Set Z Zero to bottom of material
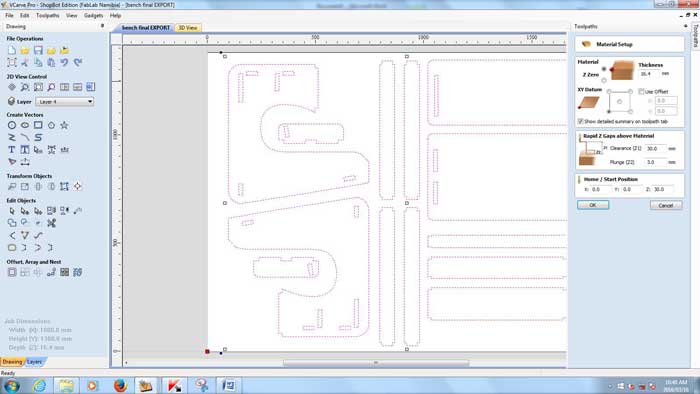700x394 pixels. [604, 80]
